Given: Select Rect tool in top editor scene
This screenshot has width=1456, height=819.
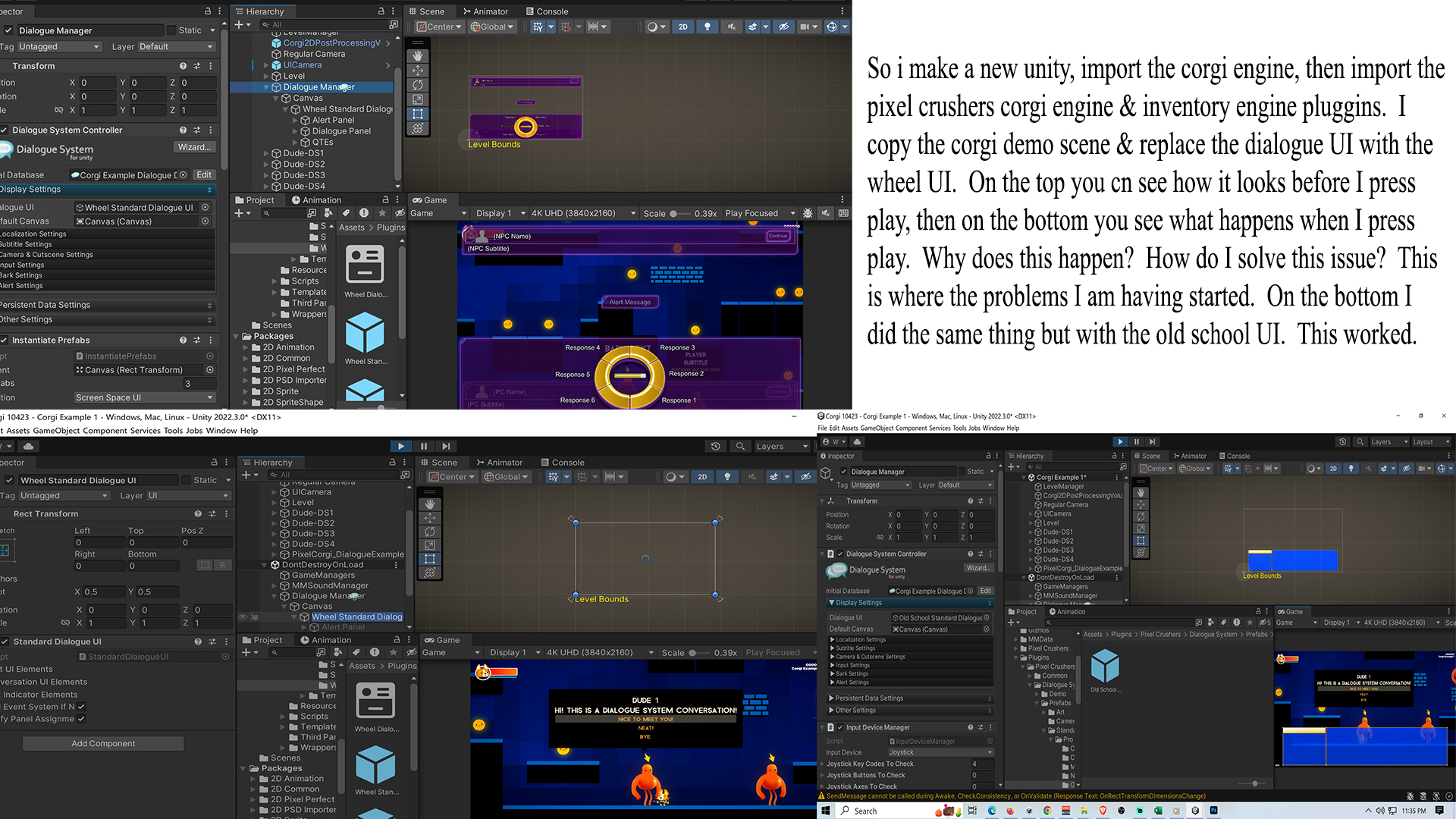Looking at the screenshot, I should tap(418, 115).
